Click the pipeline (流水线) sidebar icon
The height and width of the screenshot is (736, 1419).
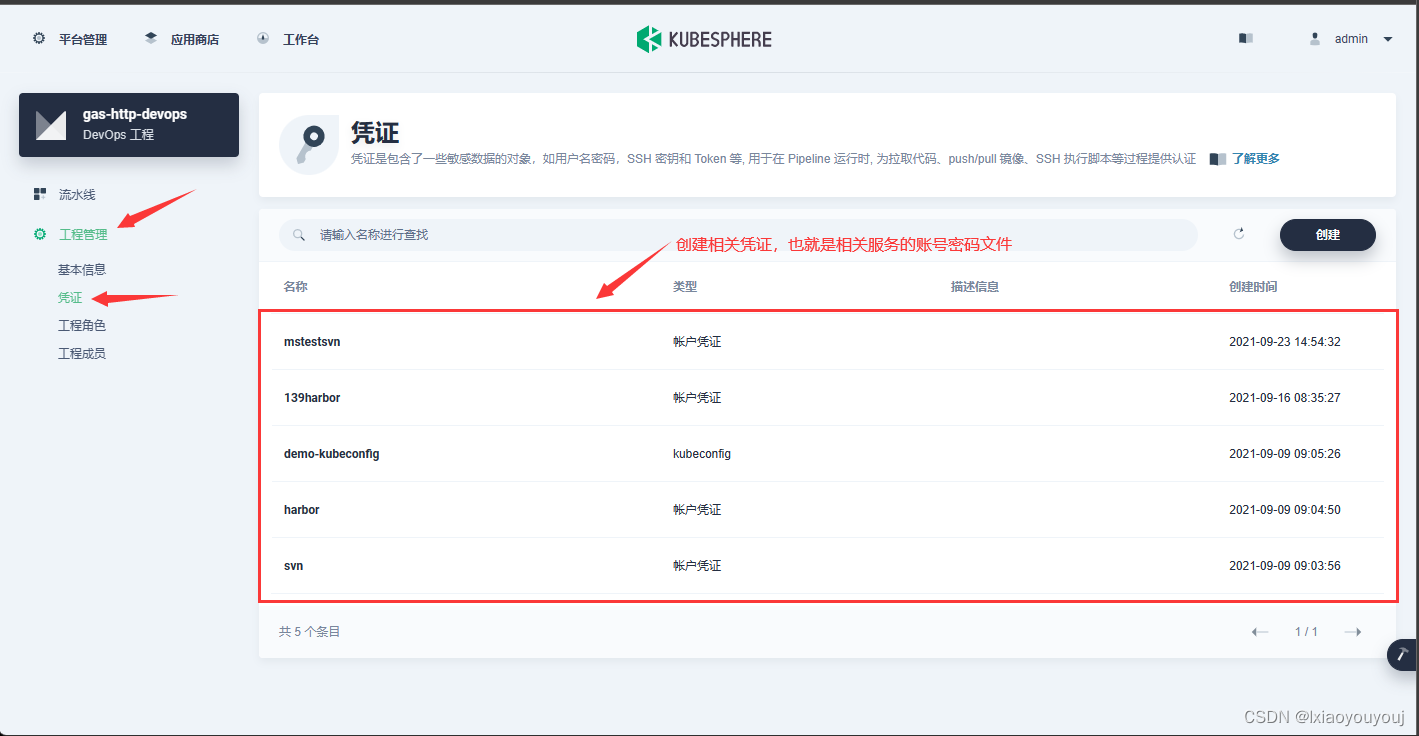pos(39,194)
